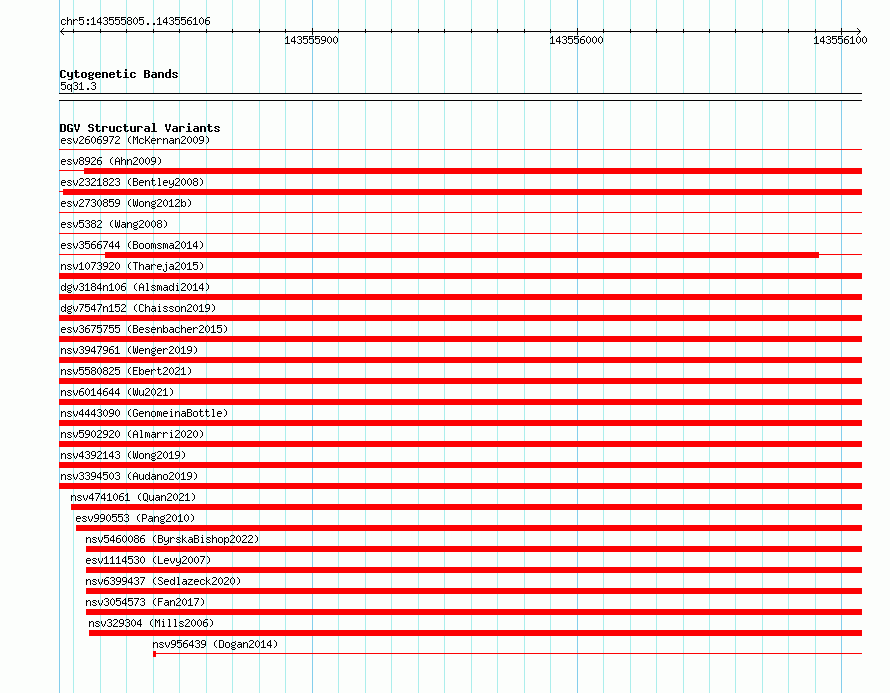Select the nsv3947961 (Wenger2019) label
The height and width of the screenshot is (693, 890).
129,350
